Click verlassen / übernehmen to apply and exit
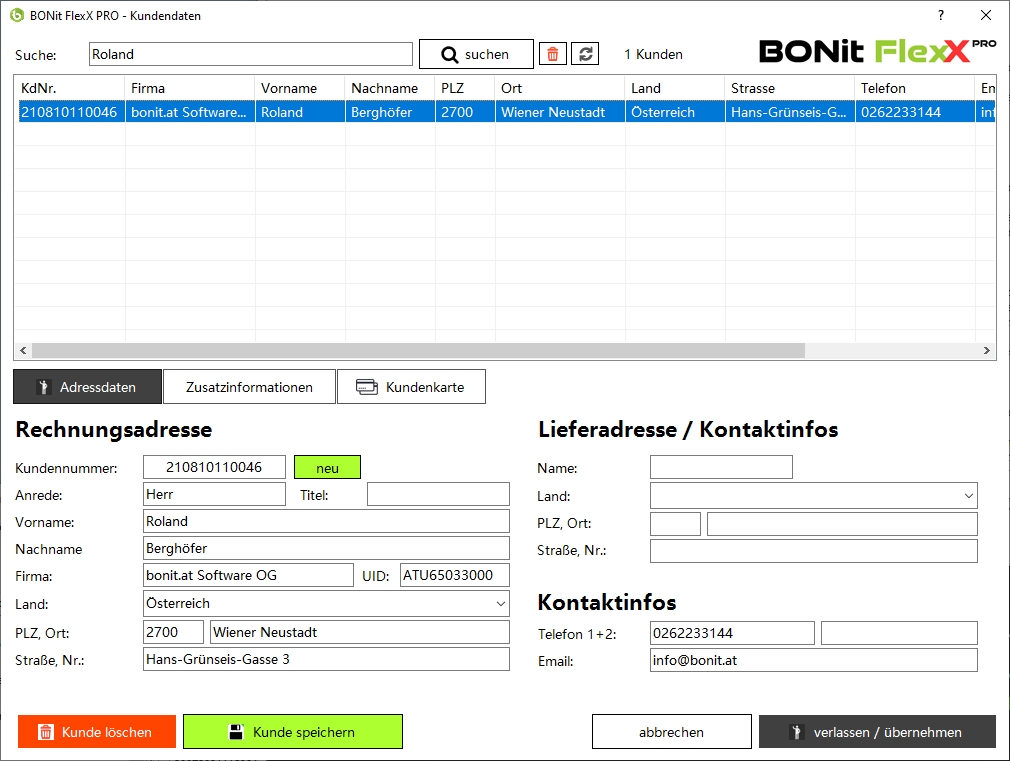The height and width of the screenshot is (761, 1010). 877,732
